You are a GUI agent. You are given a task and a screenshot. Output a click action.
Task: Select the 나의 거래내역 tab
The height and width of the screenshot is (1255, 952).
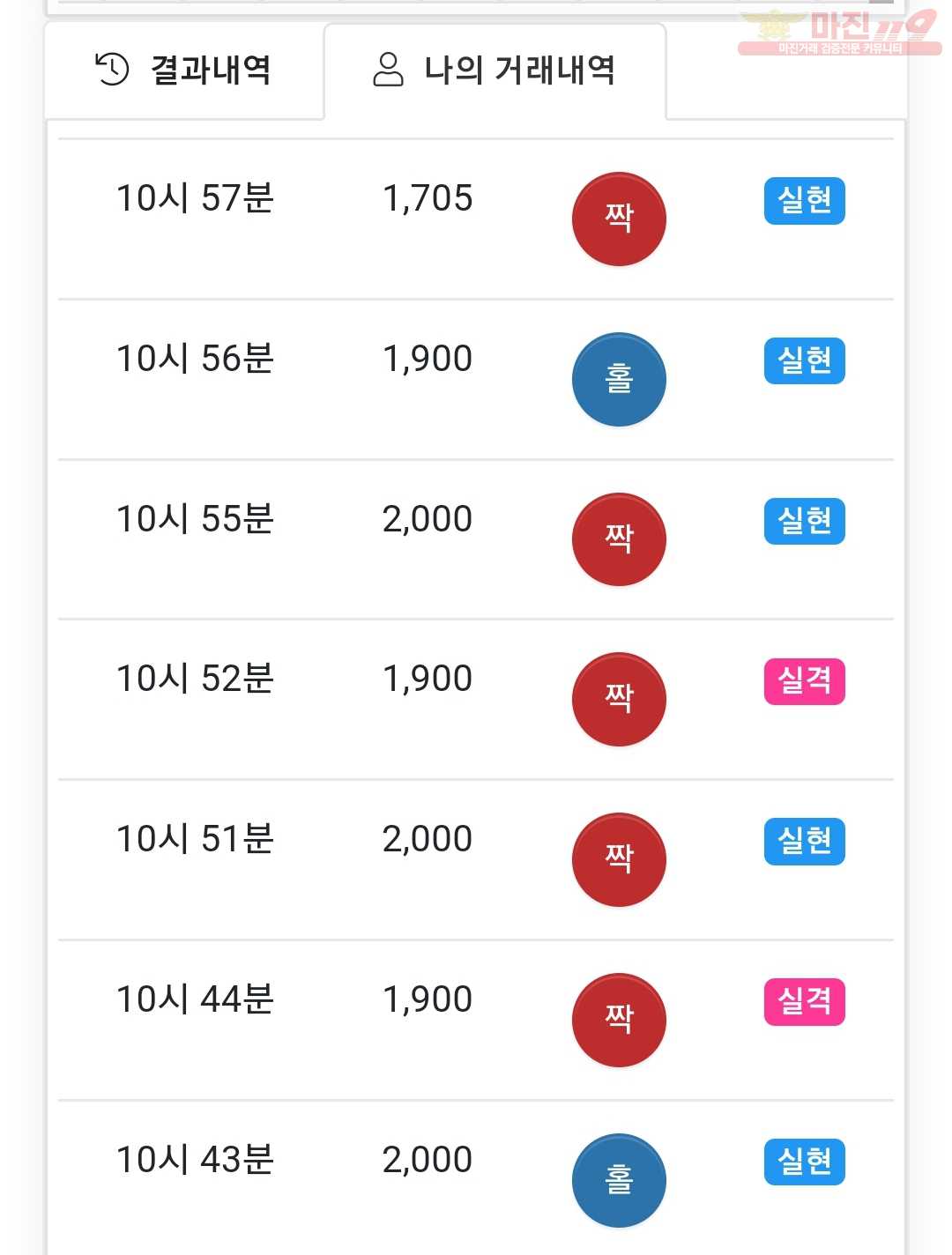(495, 71)
